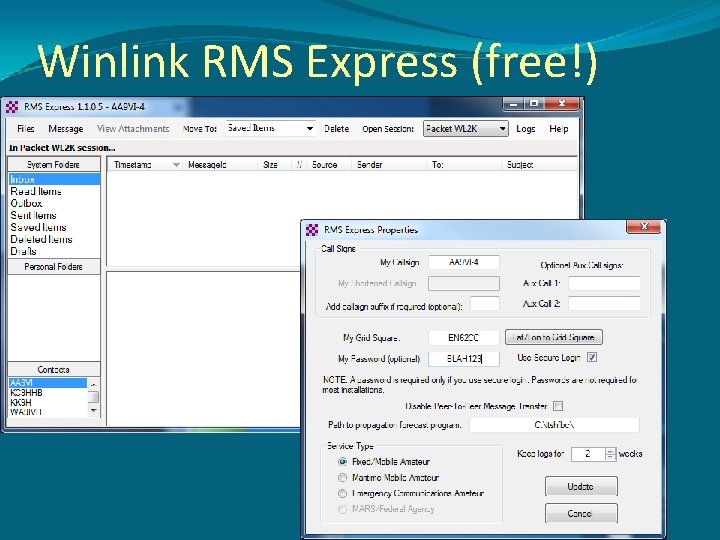Image resolution: width=720 pixels, height=540 pixels.
Task: Open the Help menu
Action: (x=558, y=129)
